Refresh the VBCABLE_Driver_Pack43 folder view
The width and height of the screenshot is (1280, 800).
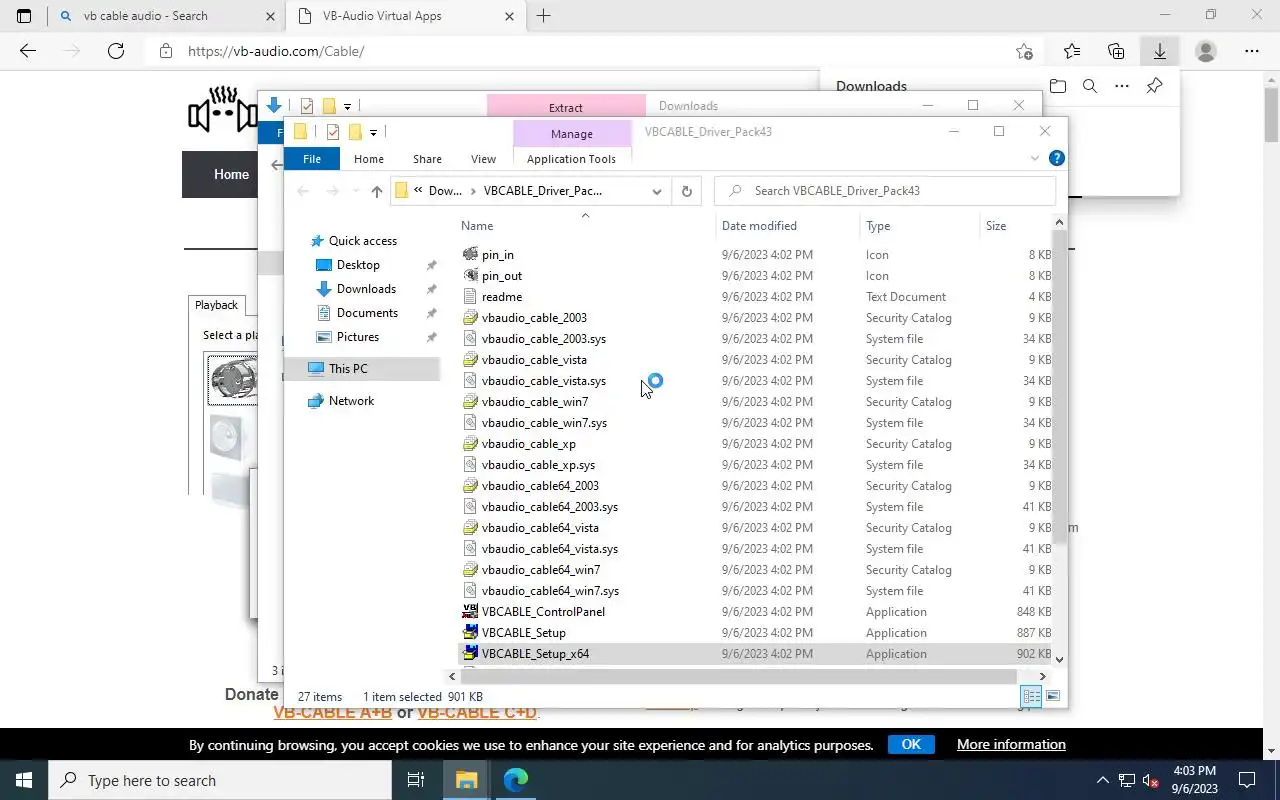(686, 191)
